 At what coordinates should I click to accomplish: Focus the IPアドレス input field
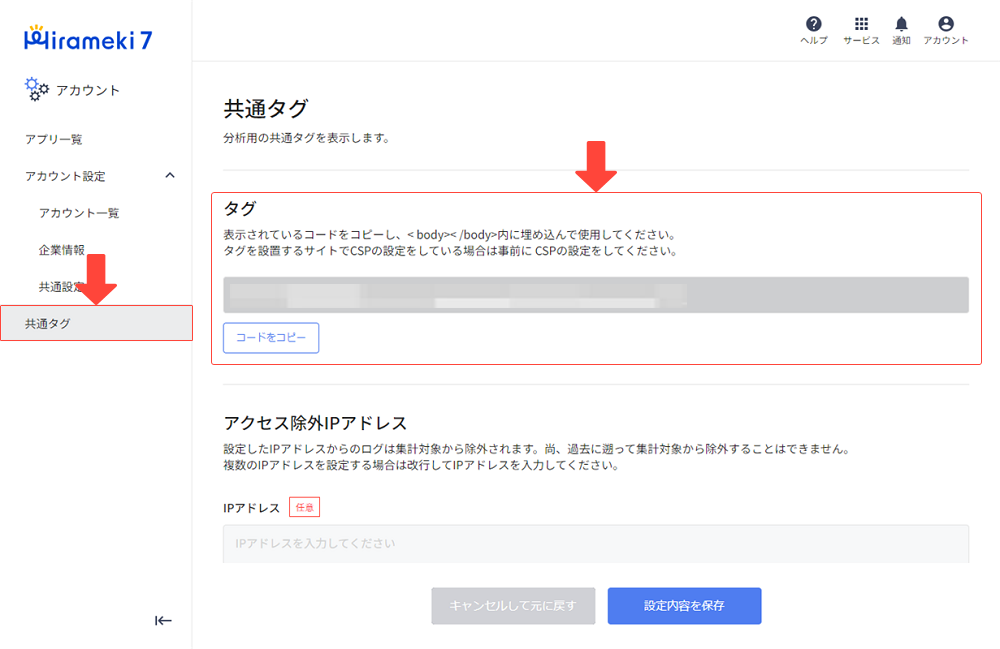click(x=596, y=544)
